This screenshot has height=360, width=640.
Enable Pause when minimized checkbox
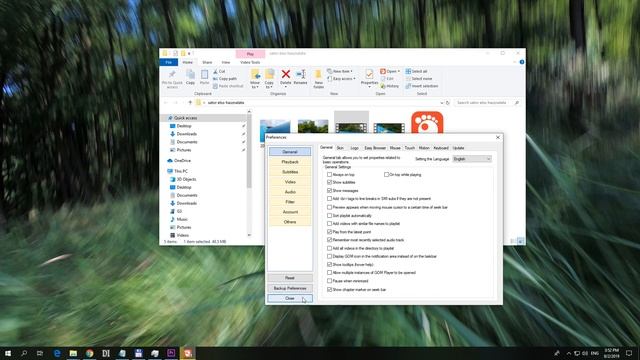[x=329, y=281]
